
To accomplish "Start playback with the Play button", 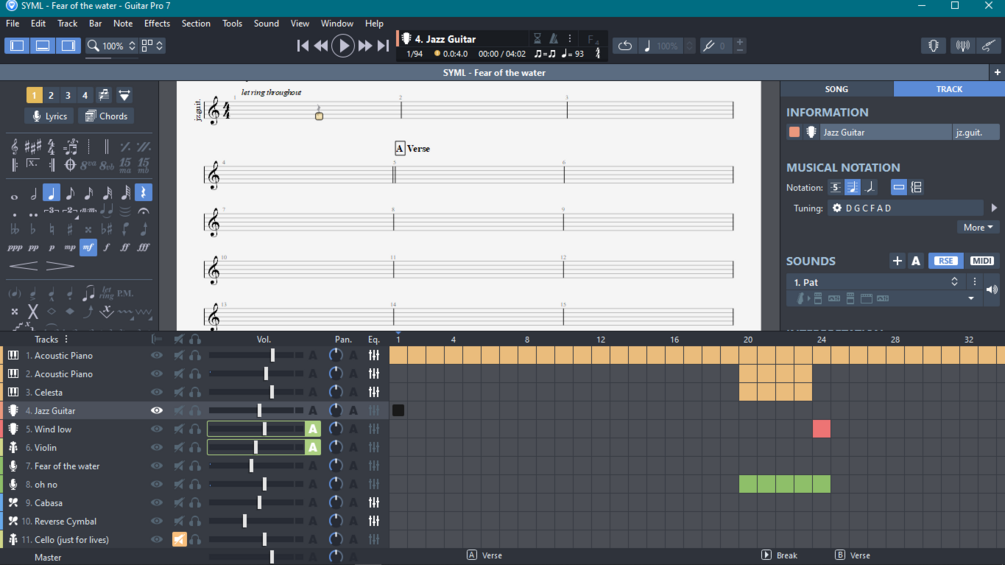I will pyautogui.click(x=343, y=45).
